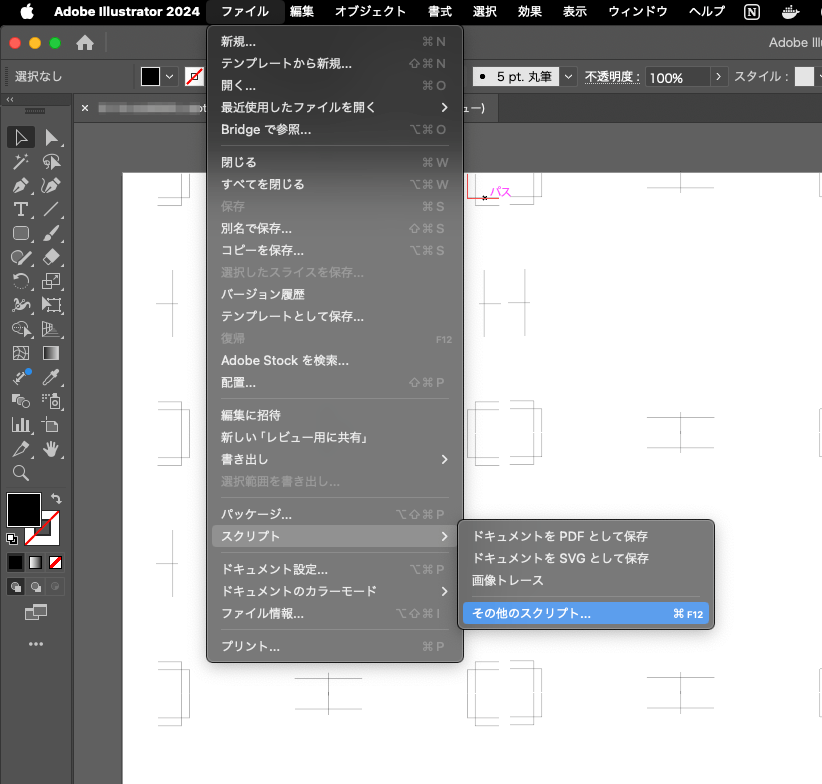Select the Blend tool
This screenshot has width=822, height=784.
click(21, 401)
